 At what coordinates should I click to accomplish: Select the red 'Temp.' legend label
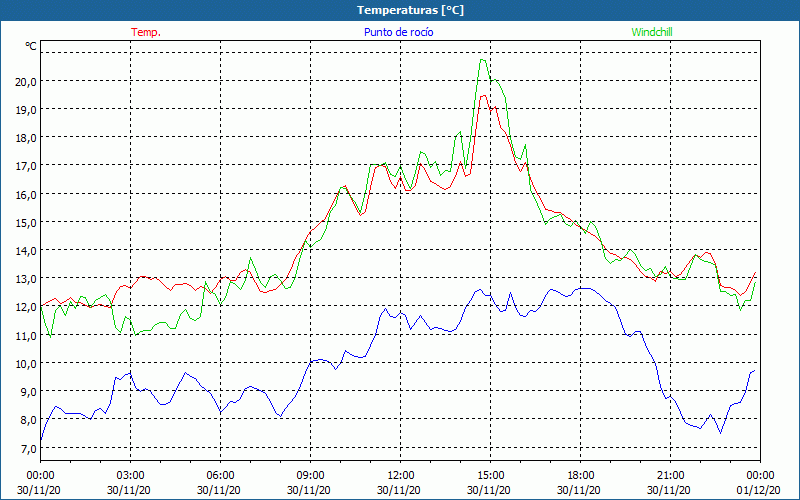pos(146,32)
